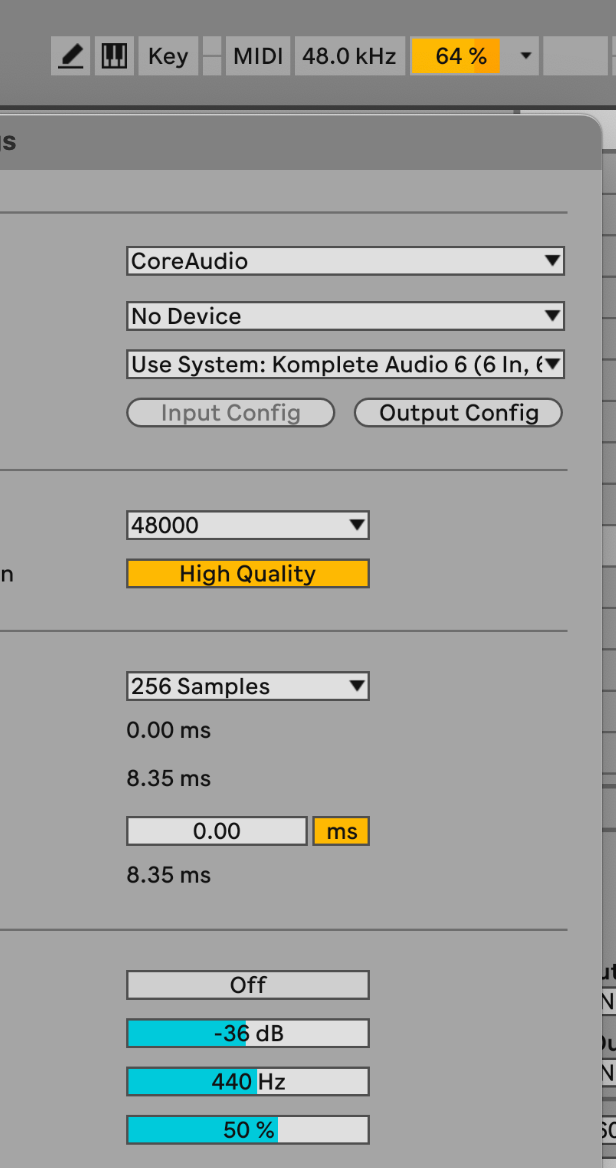Toggle the Key map mode switch

[167, 56]
